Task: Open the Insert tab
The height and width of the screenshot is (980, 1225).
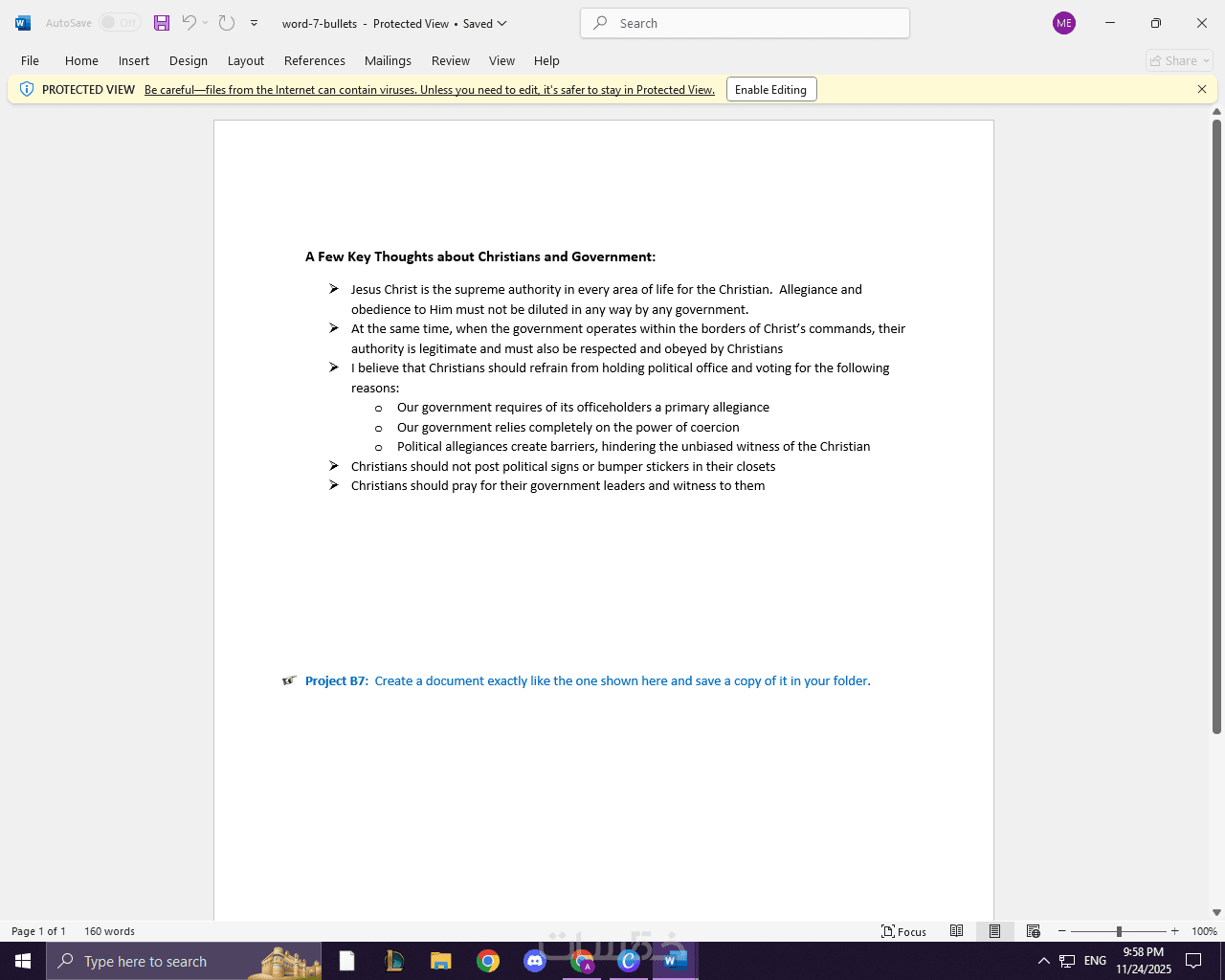Action: 134,60
